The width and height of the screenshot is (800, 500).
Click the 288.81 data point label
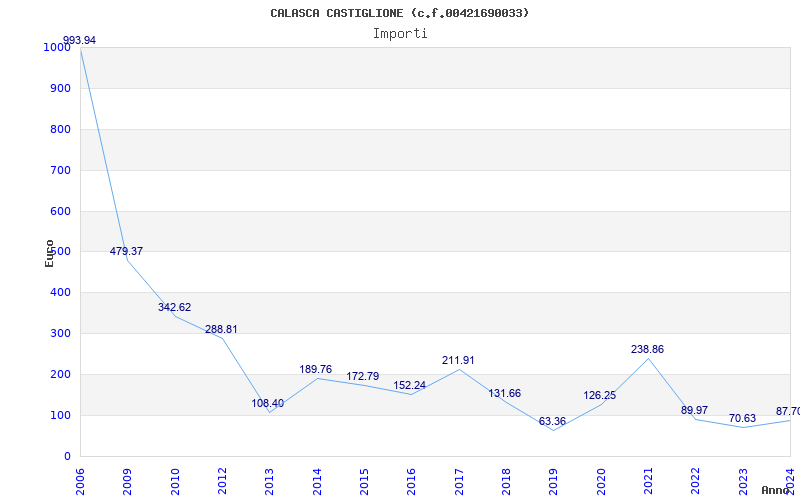pos(221,329)
